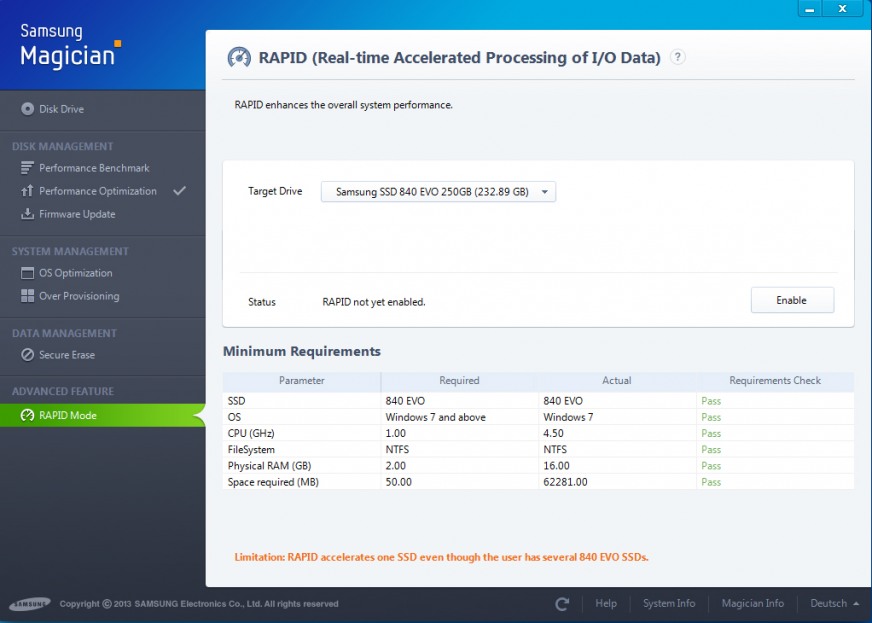Click the Firmware Update download icon
872x623 pixels.
28,214
